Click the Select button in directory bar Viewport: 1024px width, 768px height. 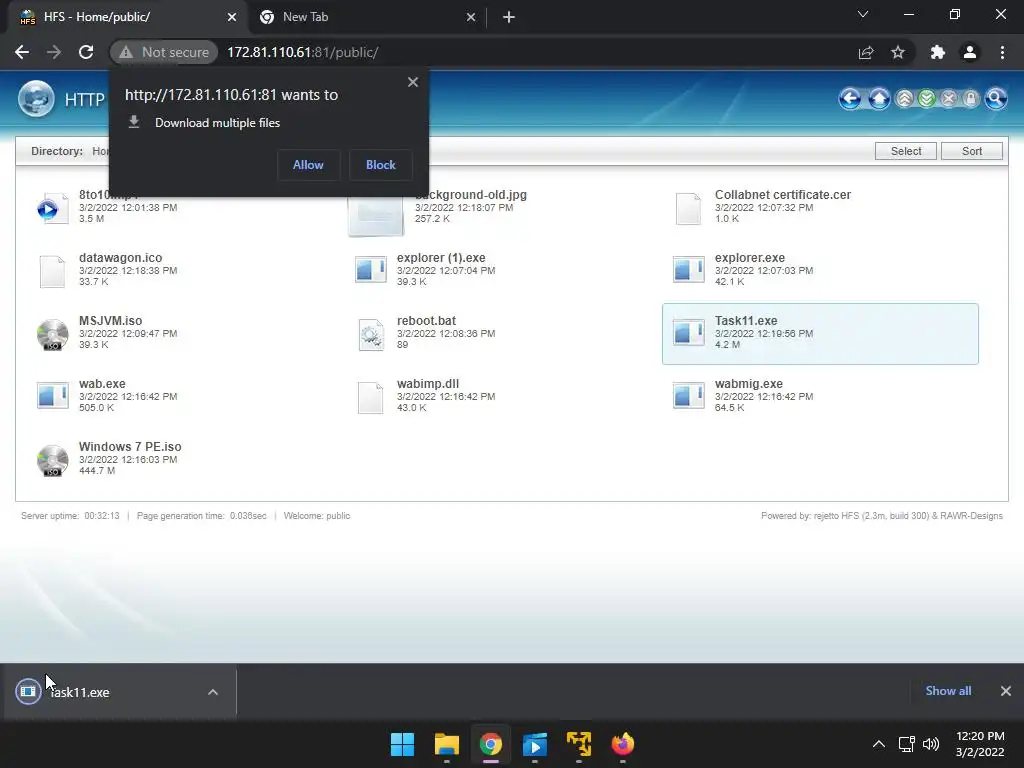(x=906, y=151)
